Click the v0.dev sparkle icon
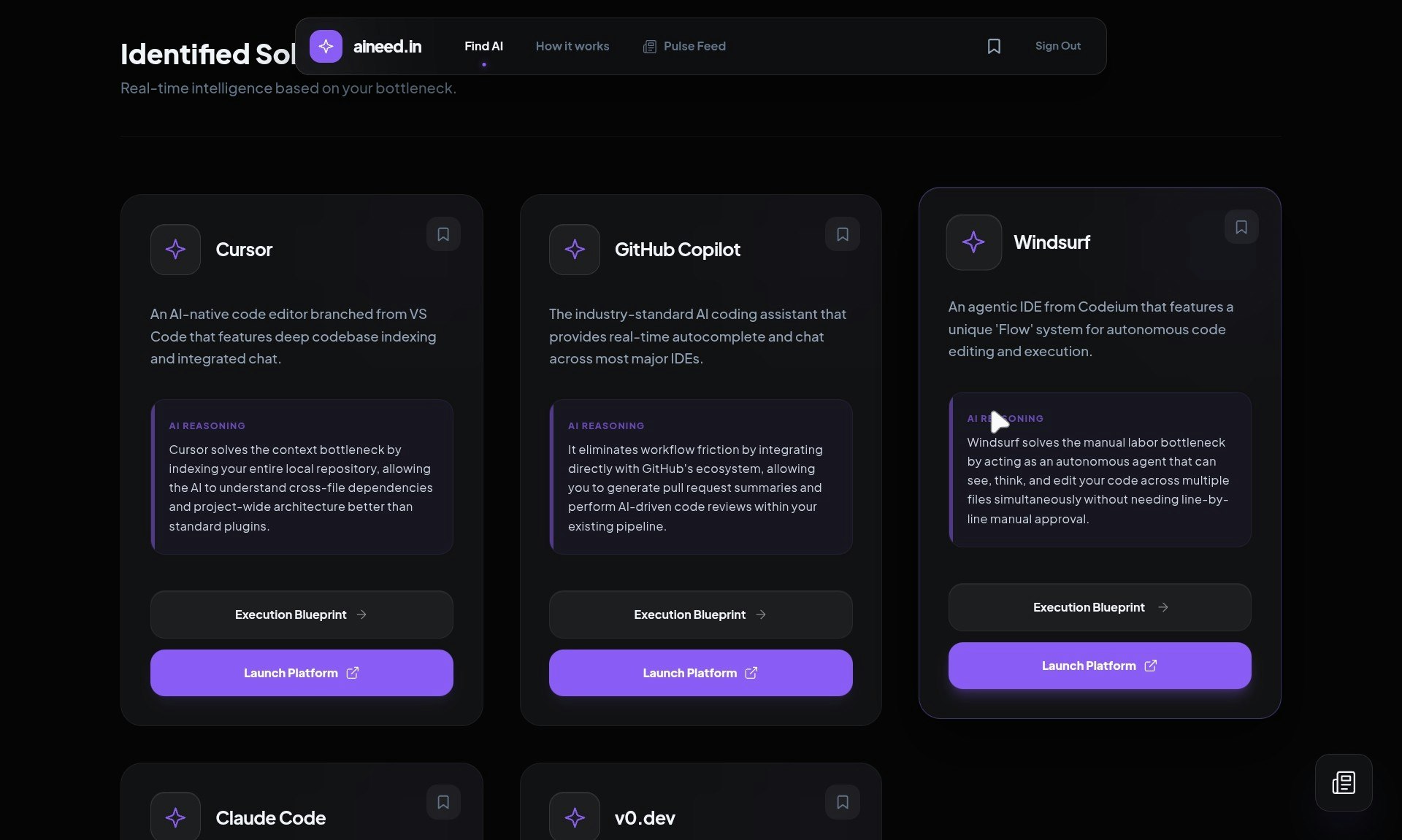Image resolution: width=1402 pixels, height=840 pixels. [x=575, y=817]
